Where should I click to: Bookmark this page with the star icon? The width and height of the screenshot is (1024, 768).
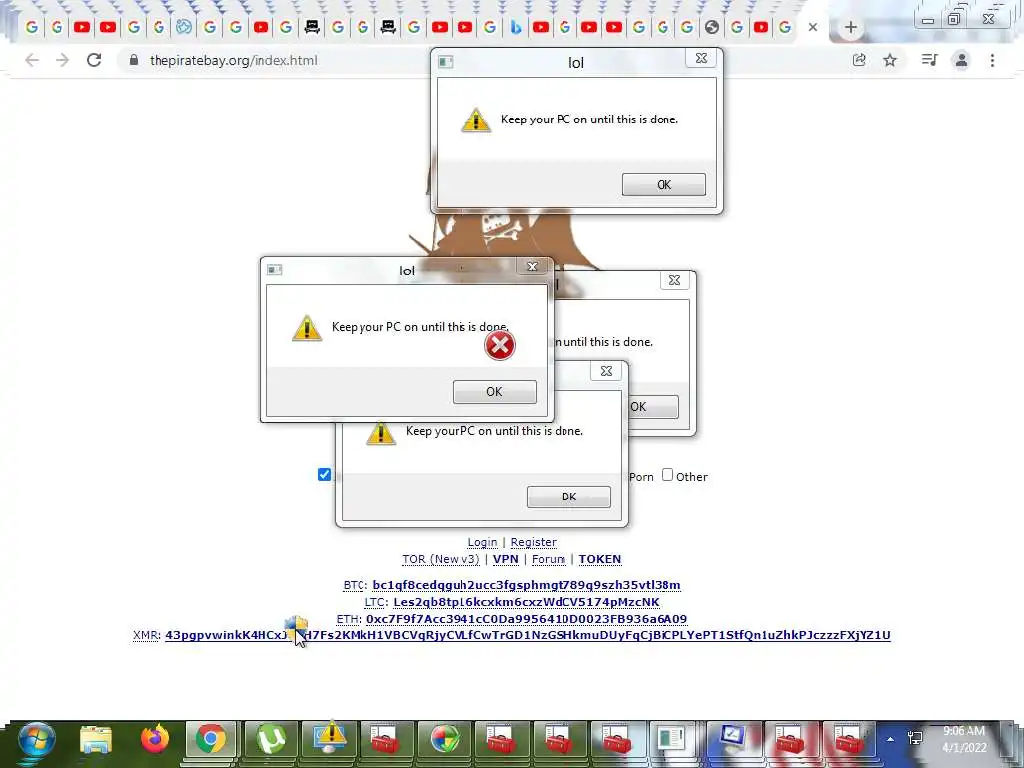889,60
